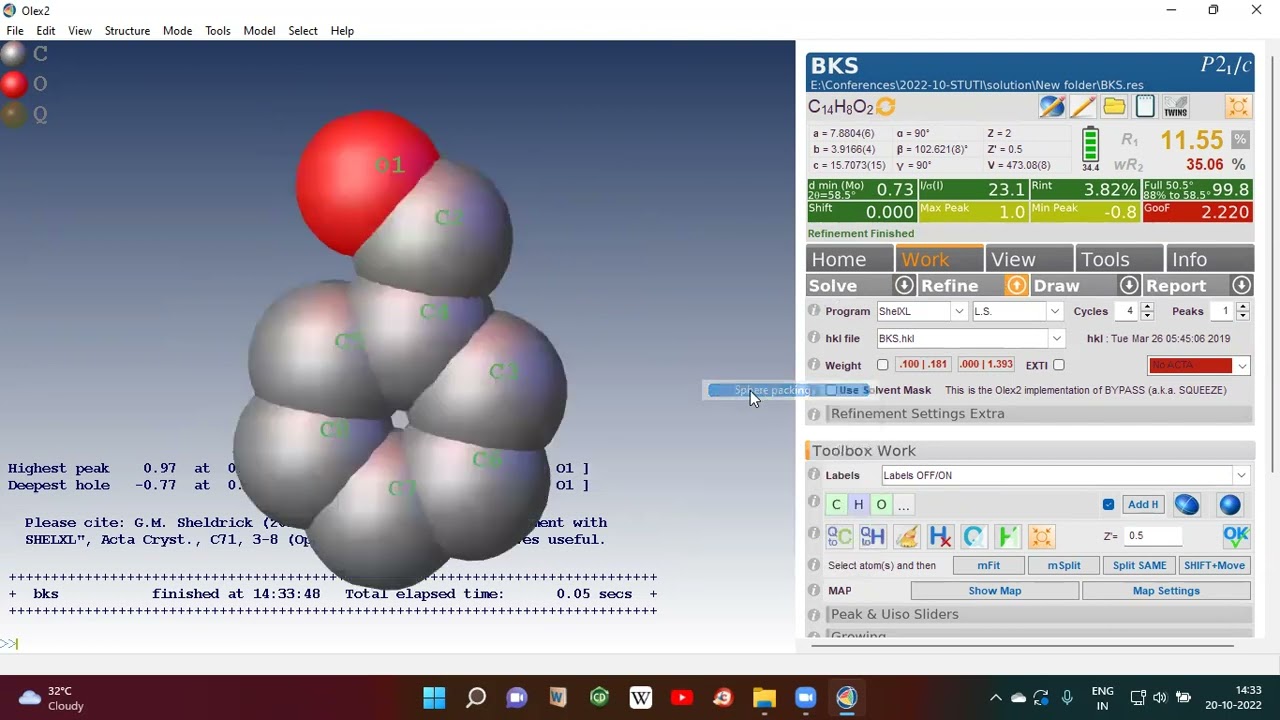Screen dimensions: 1280x720
Task: Click the anisotropic ellipsoid icon
Action: (1186, 505)
